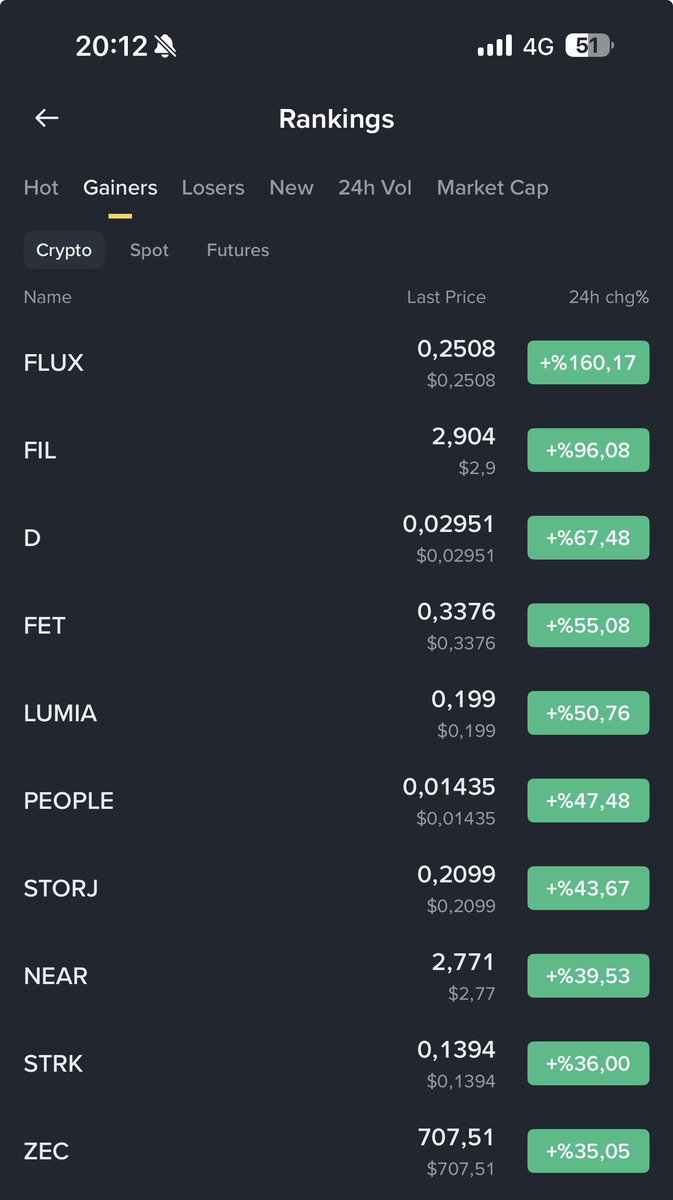The width and height of the screenshot is (673, 1200).
Task: Click FIL +%96,08 change badge
Action: 588,450
